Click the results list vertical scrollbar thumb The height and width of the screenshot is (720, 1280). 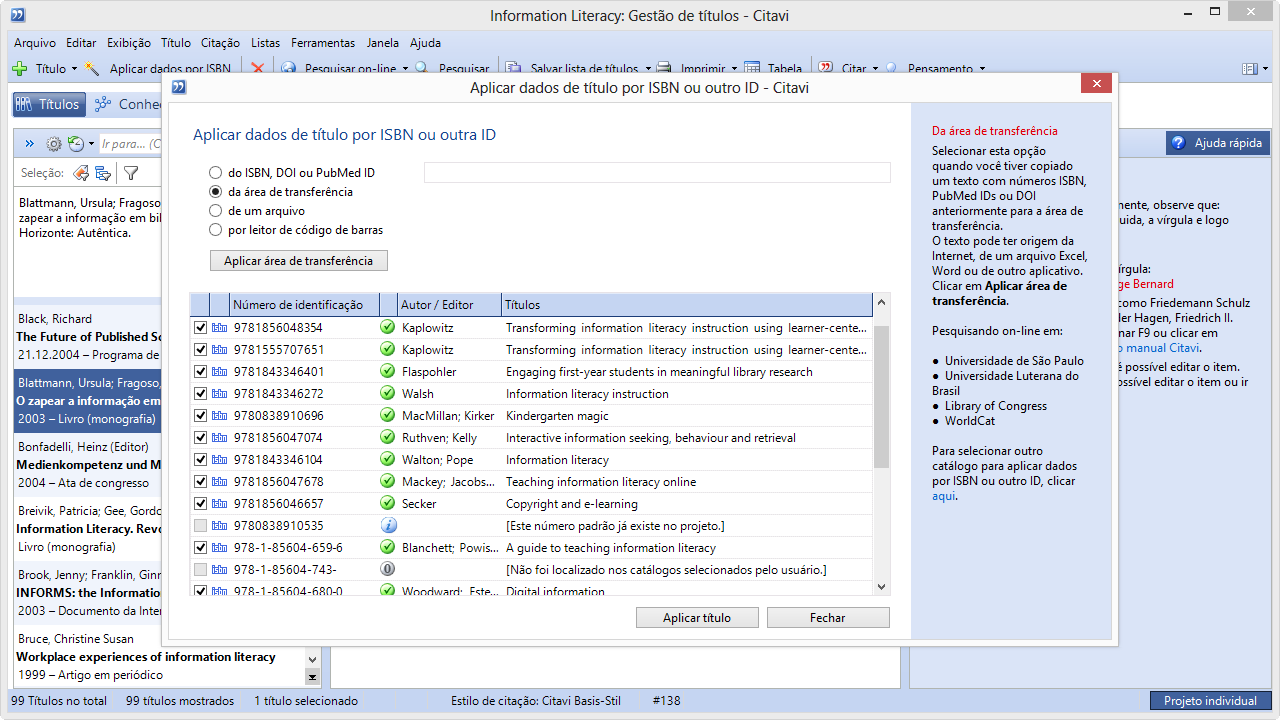click(x=881, y=396)
